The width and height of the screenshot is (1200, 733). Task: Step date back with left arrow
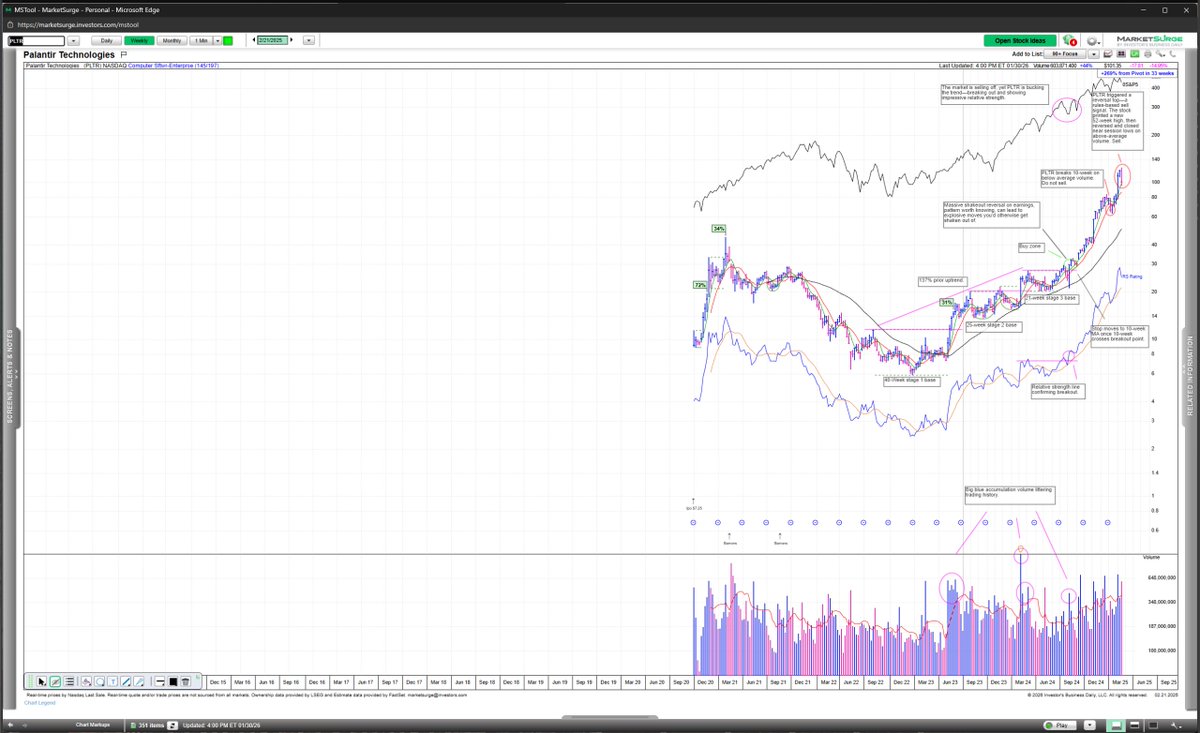click(x=254, y=40)
